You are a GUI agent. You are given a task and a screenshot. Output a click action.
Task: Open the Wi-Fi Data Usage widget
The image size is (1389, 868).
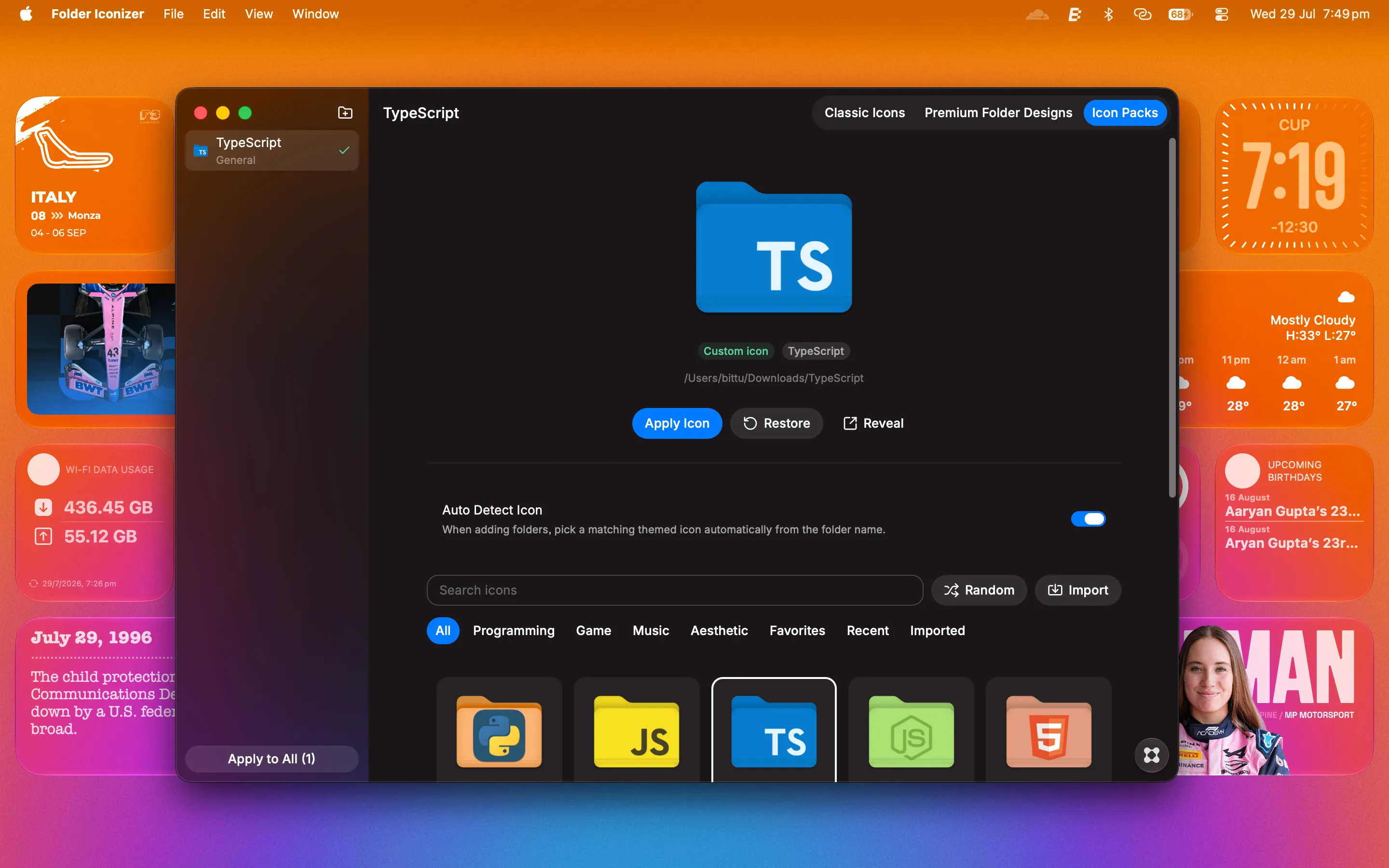click(x=95, y=522)
